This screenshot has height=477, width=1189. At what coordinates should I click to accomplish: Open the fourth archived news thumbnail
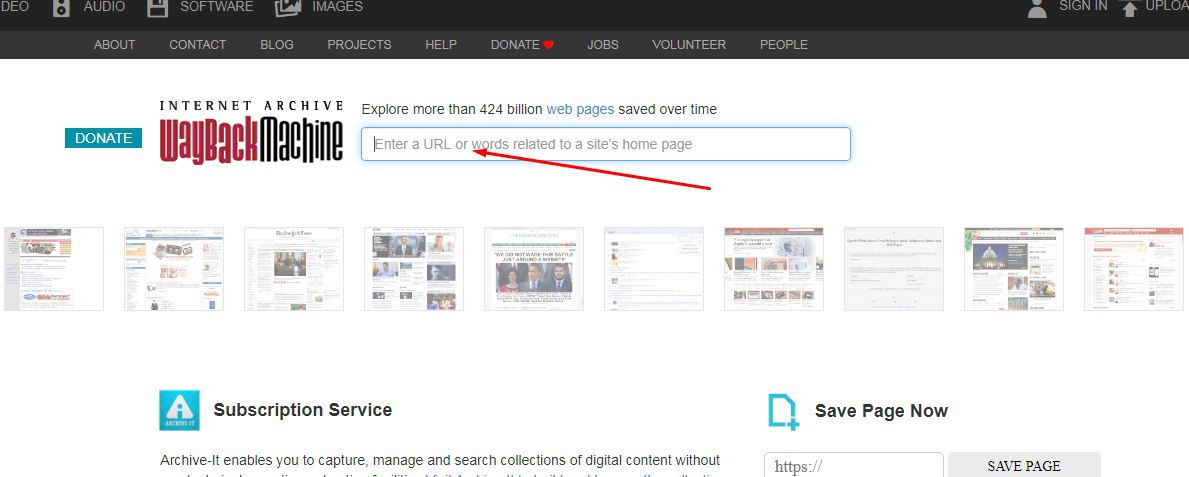414,268
